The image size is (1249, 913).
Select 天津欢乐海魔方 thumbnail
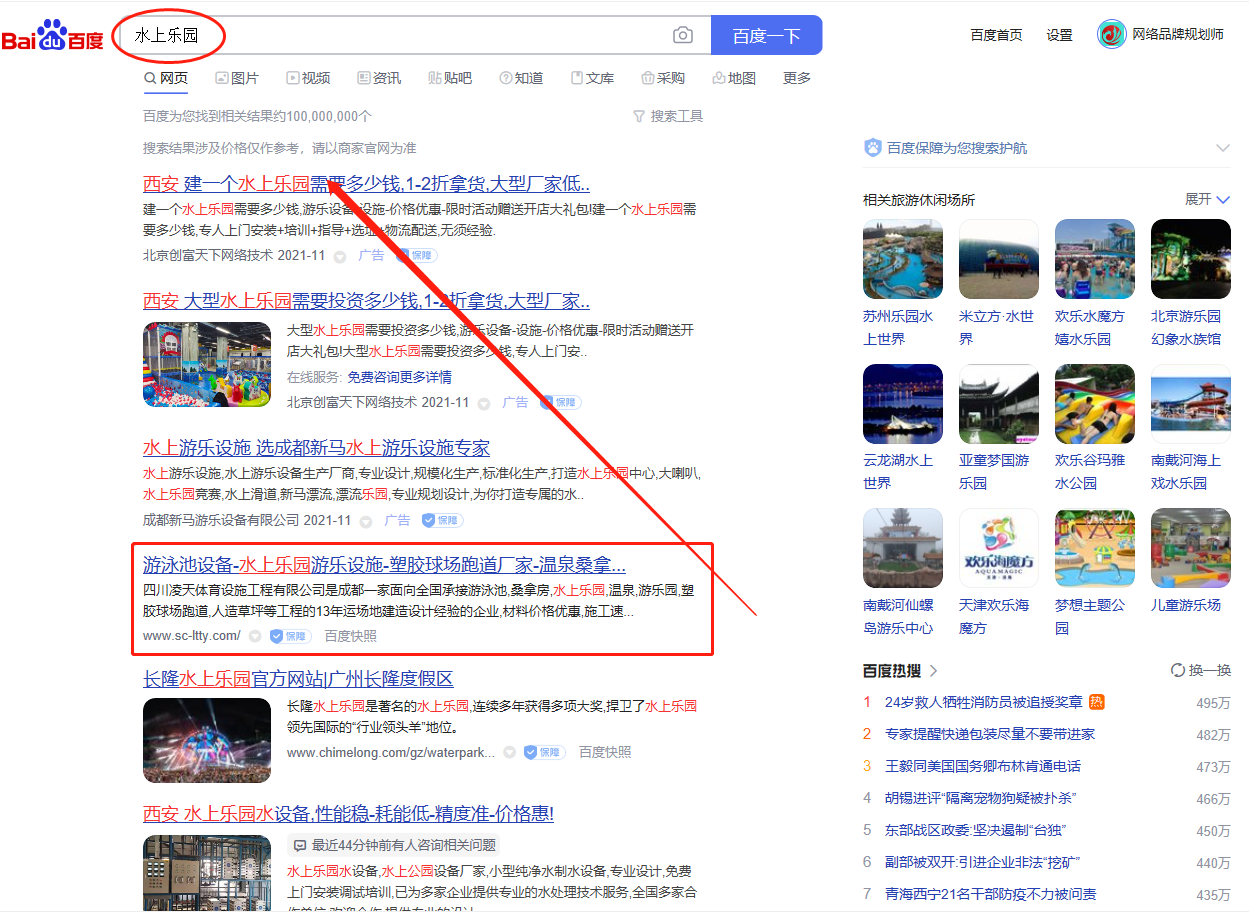click(999, 549)
